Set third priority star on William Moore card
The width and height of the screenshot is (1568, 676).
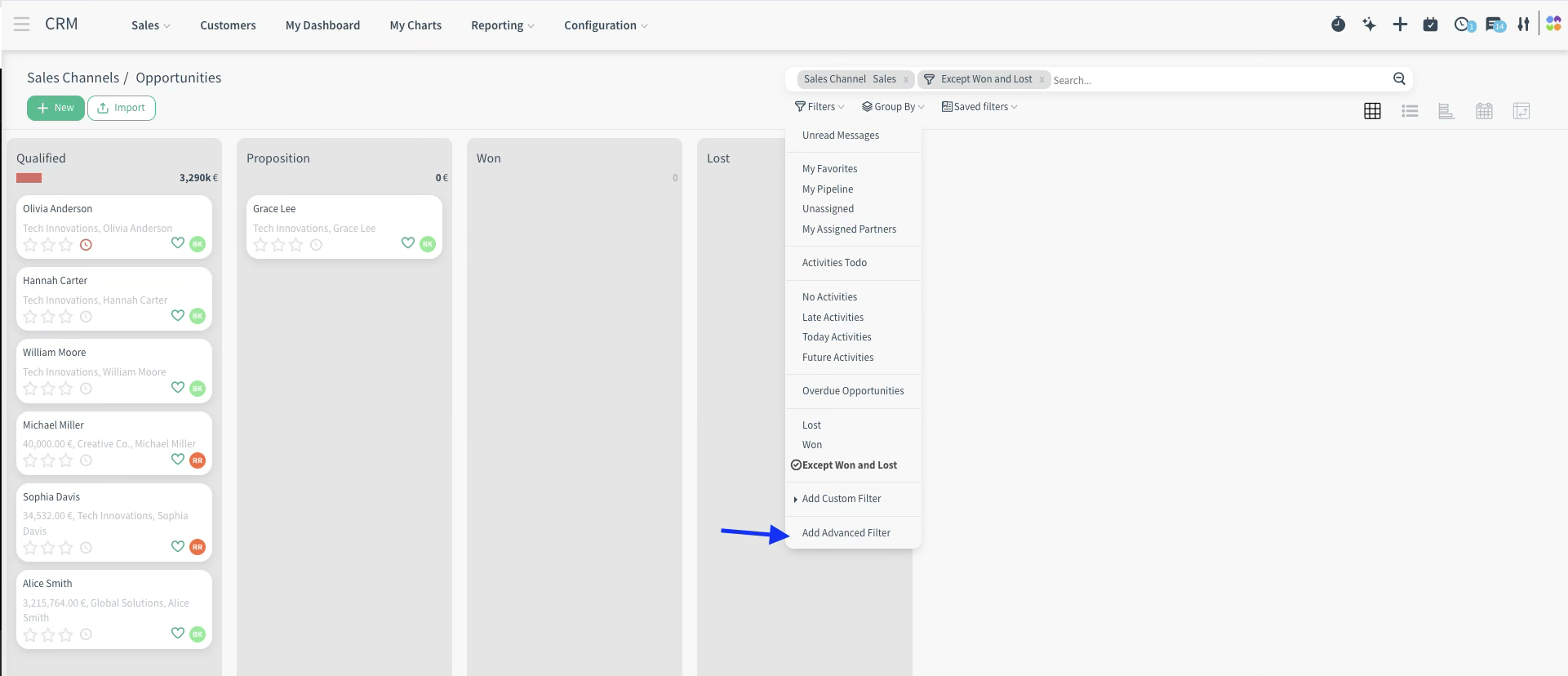click(66, 389)
